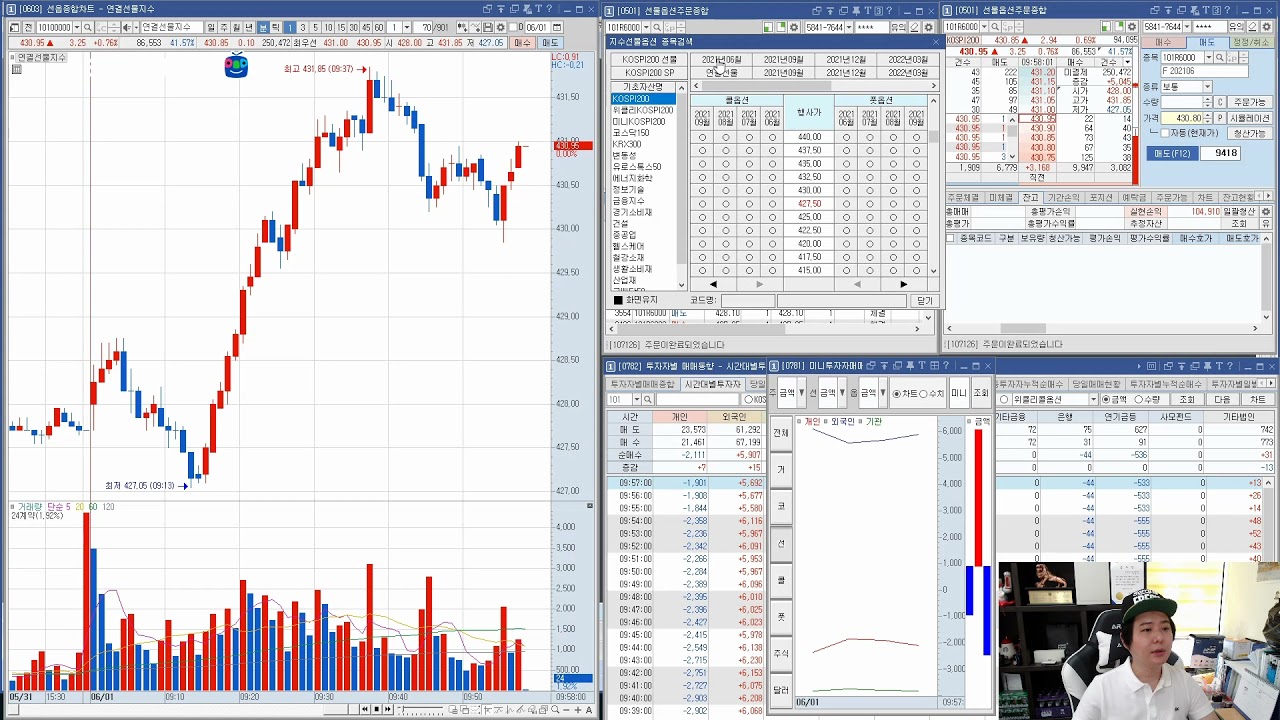
Task: Click the 닫기 button in the search dialog
Action: point(924,300)
